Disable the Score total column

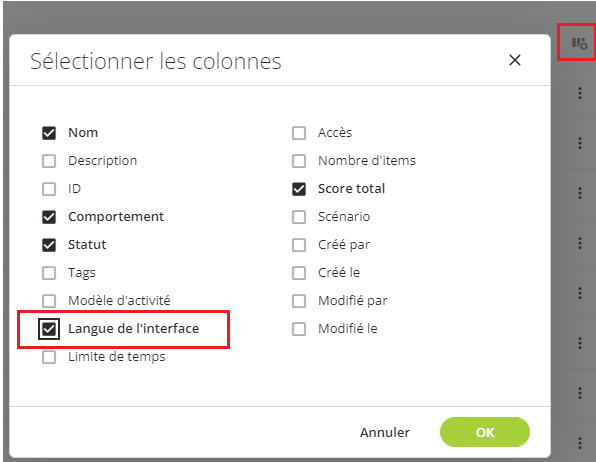pos(299,189)
